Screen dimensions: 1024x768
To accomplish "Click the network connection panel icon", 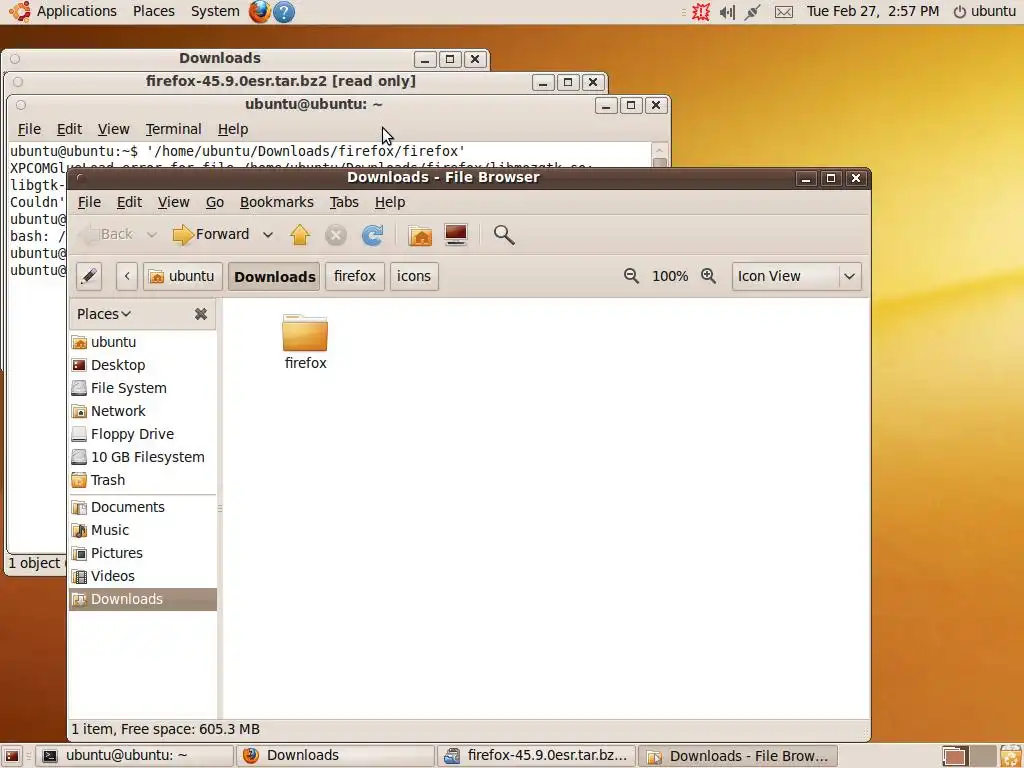I will click(752, 12).
